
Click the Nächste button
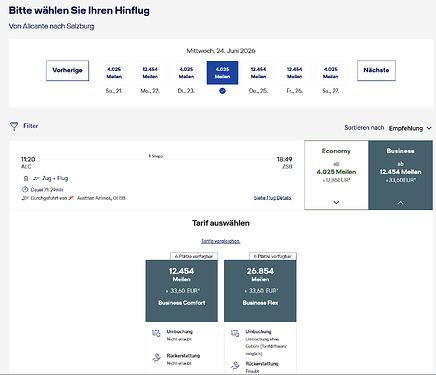point(376,70)
